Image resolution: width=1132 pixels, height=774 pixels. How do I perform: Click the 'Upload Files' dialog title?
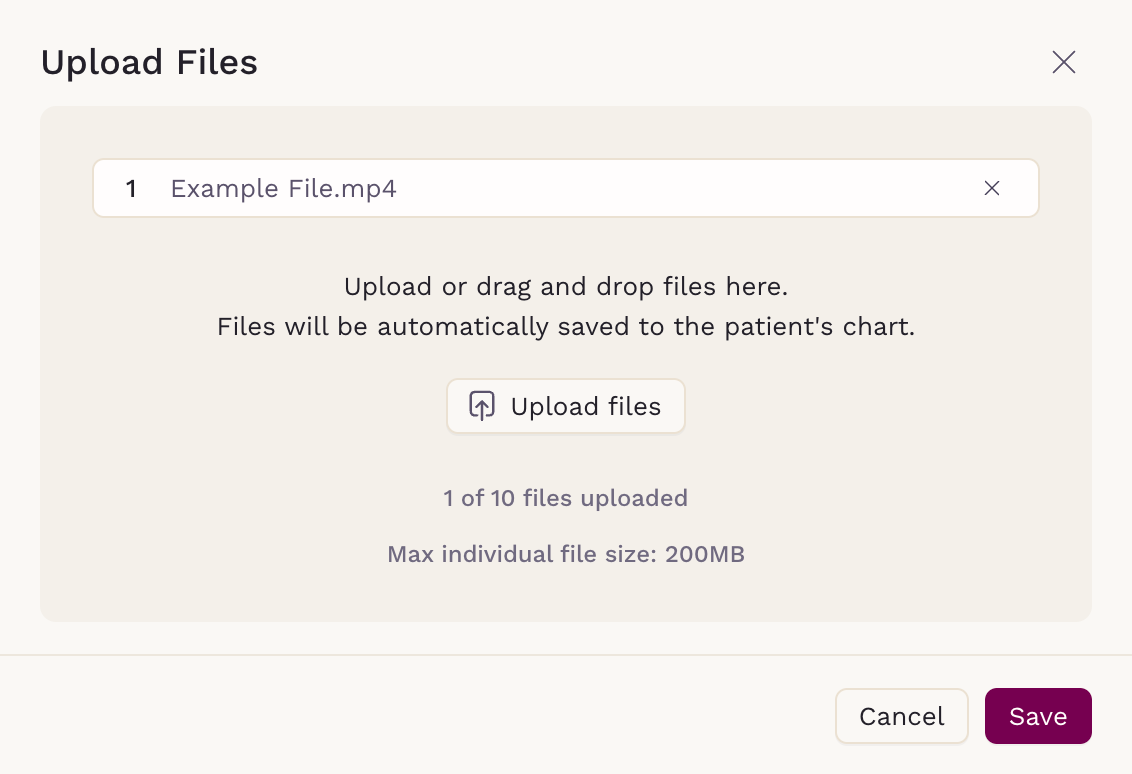click(149, 63)
